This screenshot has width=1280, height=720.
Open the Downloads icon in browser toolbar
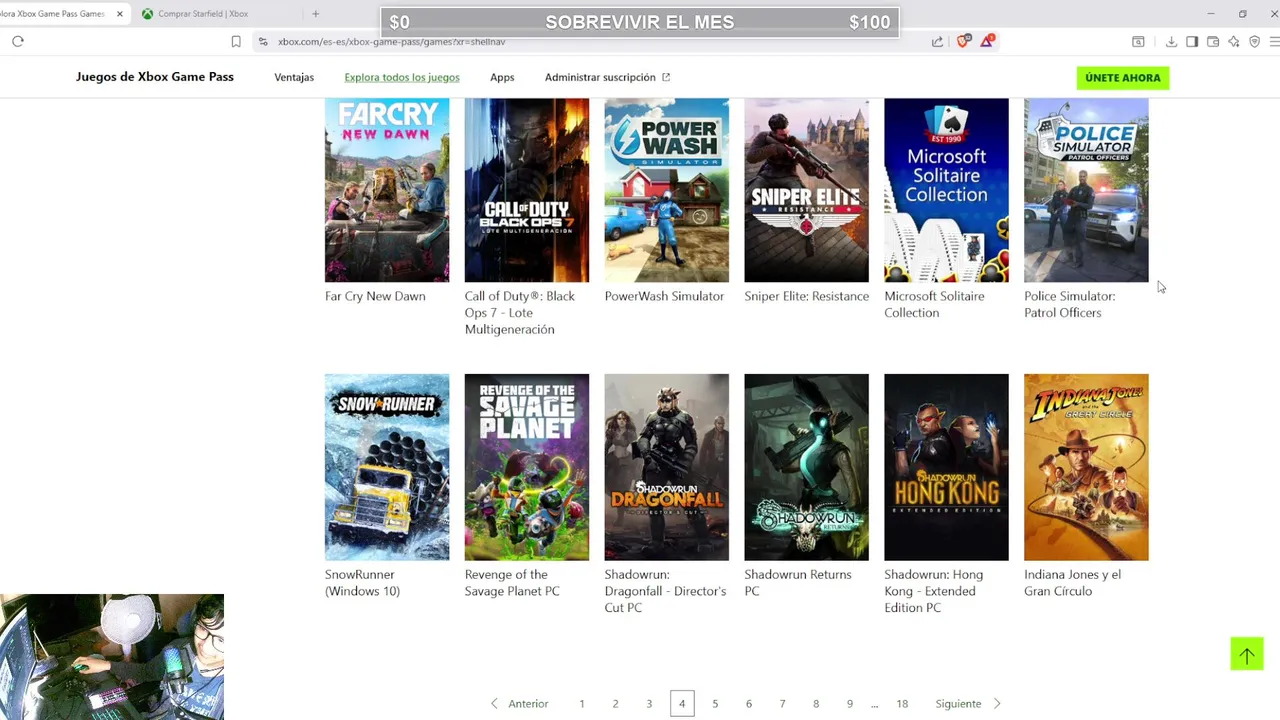coord(1171,41)
